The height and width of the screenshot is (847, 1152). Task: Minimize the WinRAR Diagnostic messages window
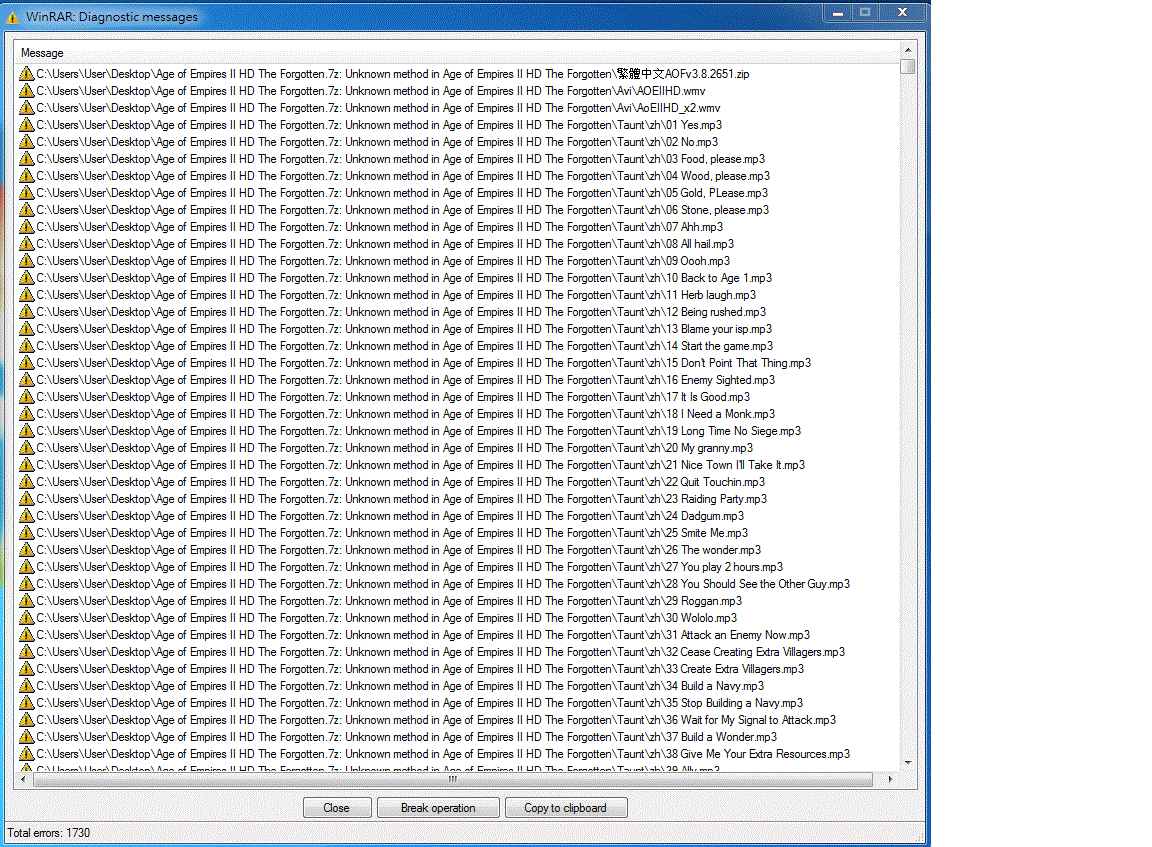pos(838,12)
